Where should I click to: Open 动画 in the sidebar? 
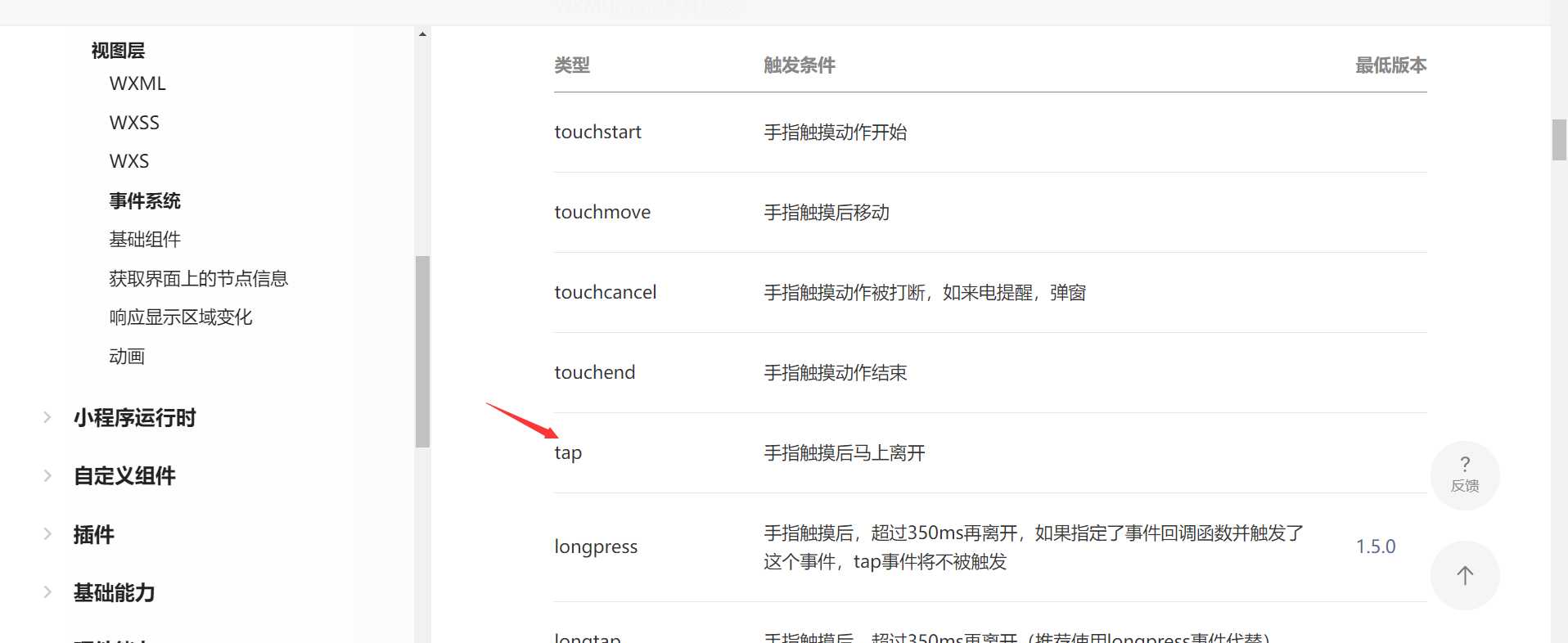tap(127, 357)
